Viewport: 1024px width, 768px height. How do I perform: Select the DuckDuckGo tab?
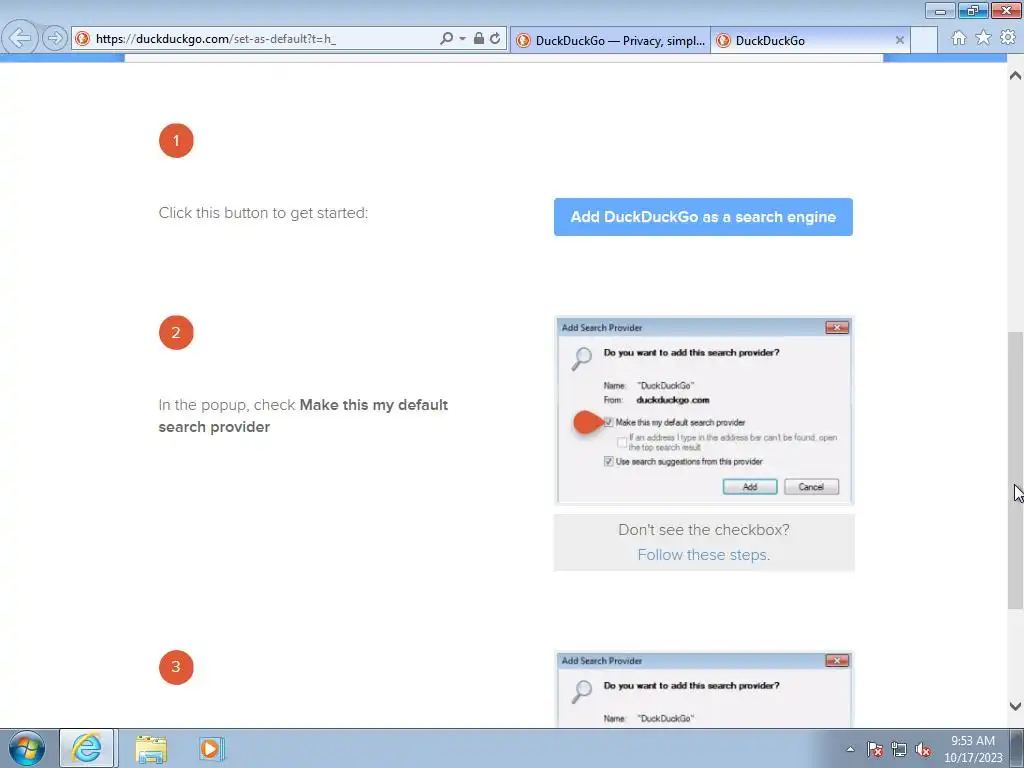(810, 40)
